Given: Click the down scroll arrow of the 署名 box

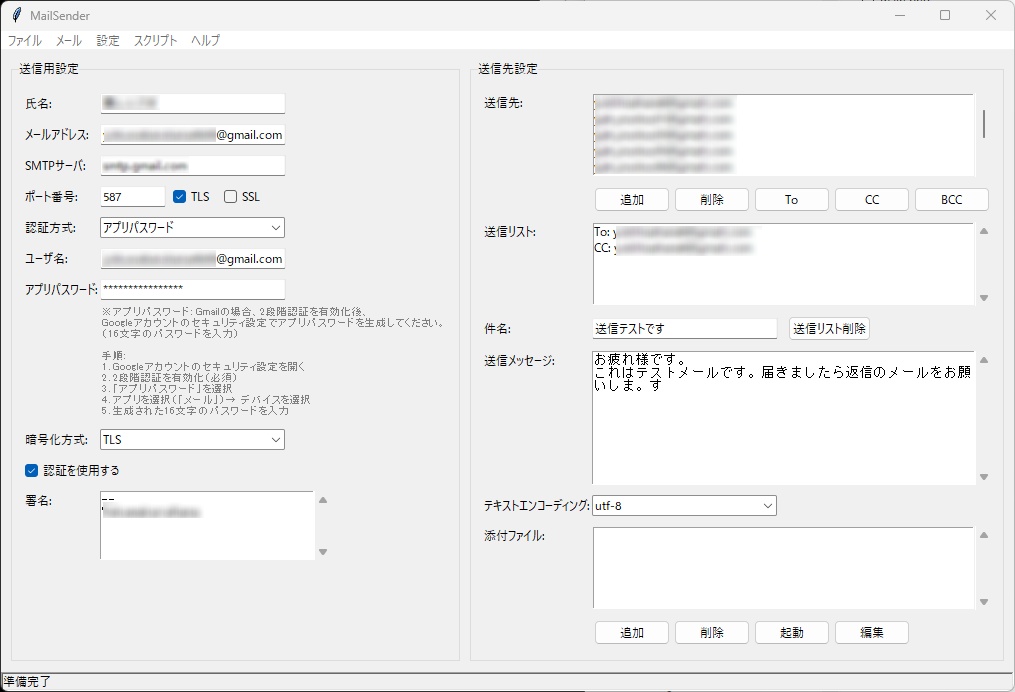Looking at the screenshot, I should (322, 551).
